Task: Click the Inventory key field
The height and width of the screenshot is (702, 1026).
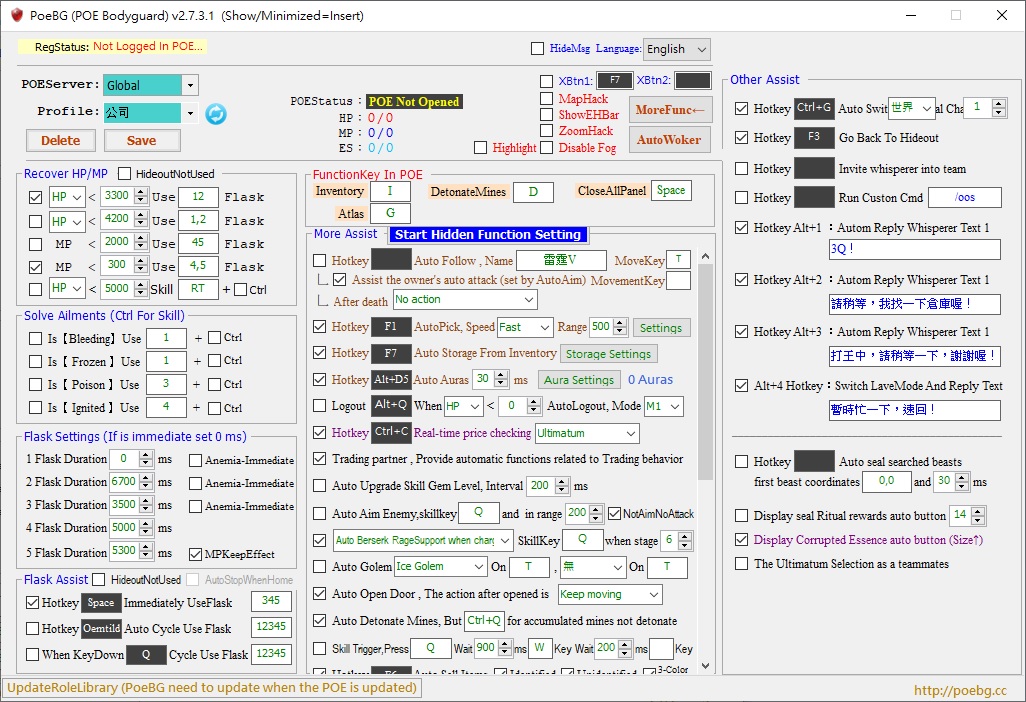Action: pos(390,191)
